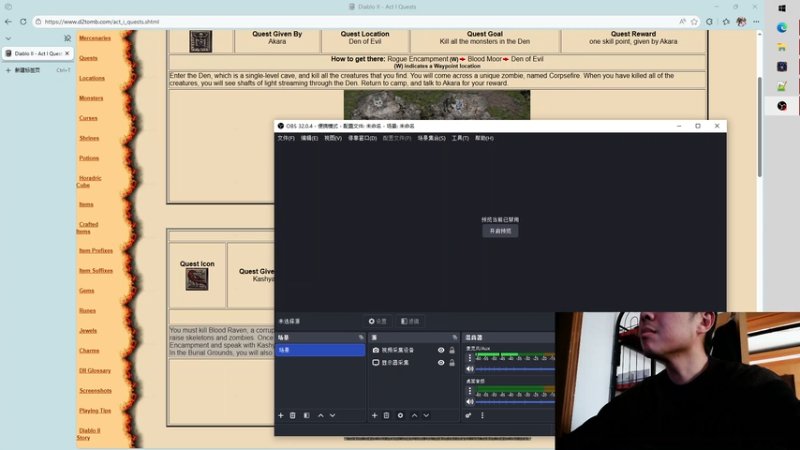
Task: Open OBS Docks (D) menu
Action: pyautogui.click(x=362, y=138)
